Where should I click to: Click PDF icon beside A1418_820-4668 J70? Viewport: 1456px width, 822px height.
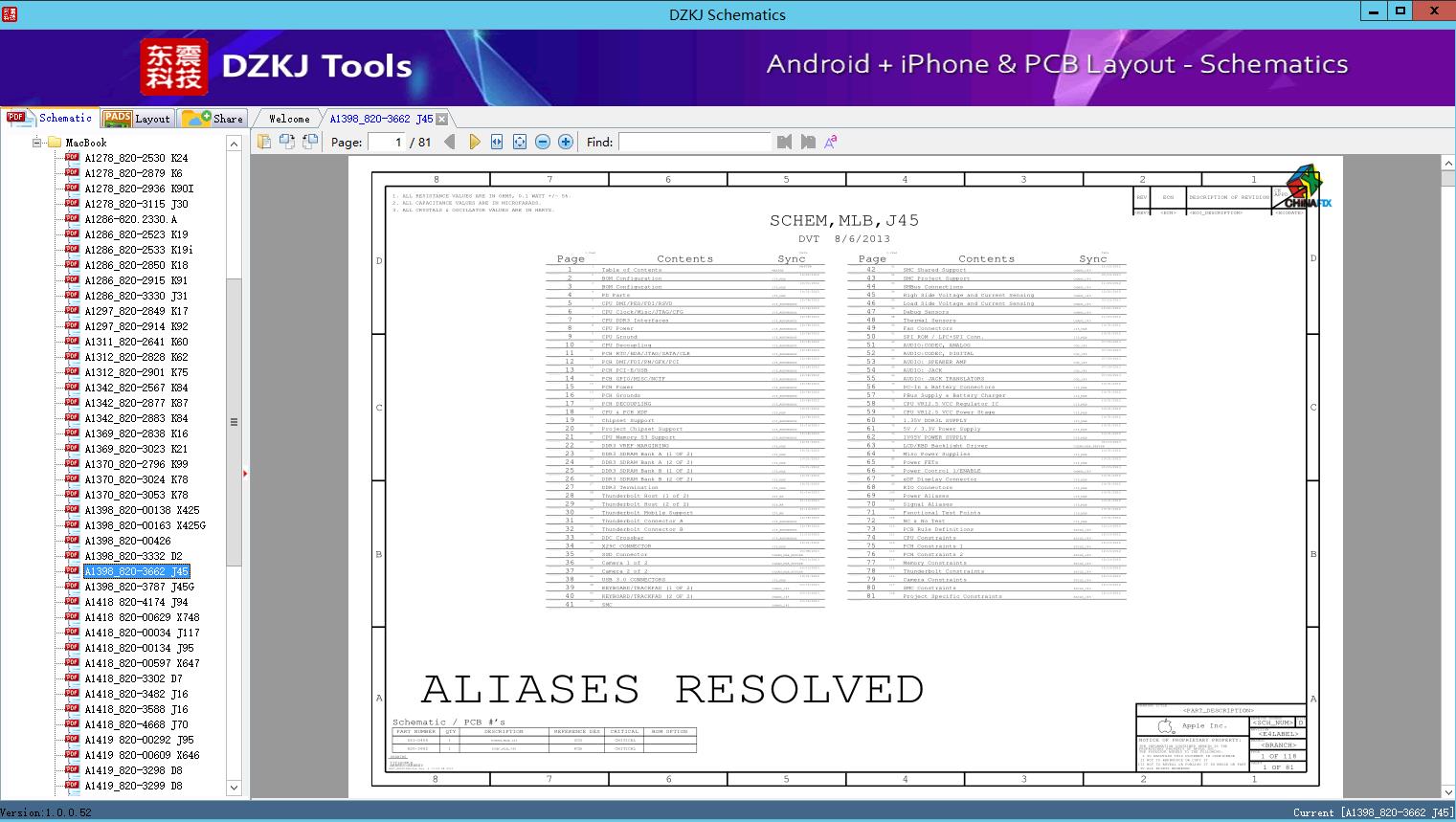(72, 723)
